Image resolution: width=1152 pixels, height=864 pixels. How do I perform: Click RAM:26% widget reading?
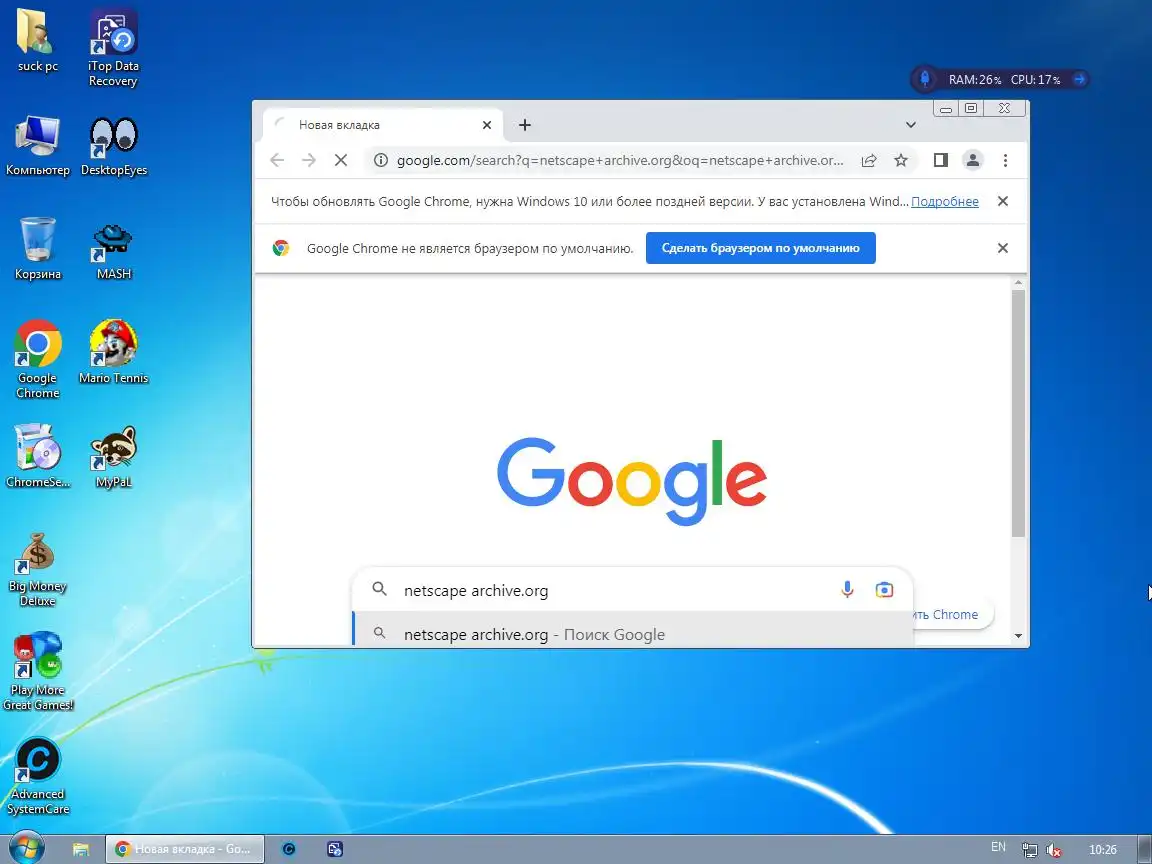point(974,79)
